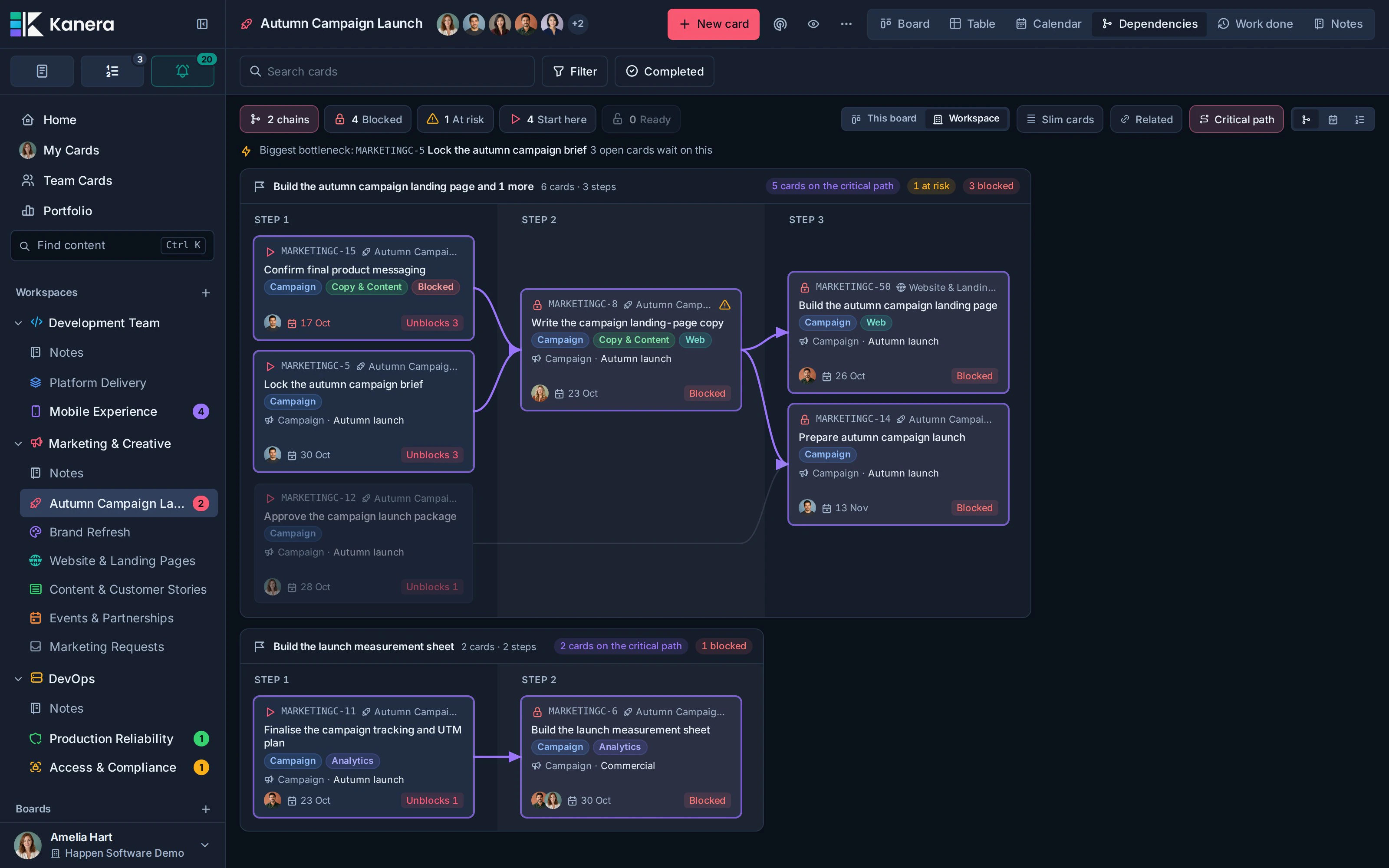The image size is (1389, 868).
Task: Switch to the Board view tab
Action: tap(905, 23)
